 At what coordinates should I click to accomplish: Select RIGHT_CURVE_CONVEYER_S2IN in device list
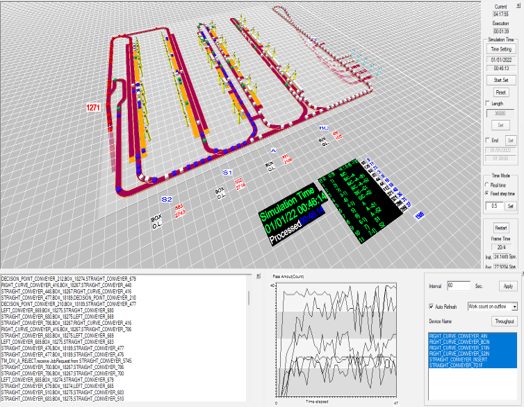[x=473, y=354]
